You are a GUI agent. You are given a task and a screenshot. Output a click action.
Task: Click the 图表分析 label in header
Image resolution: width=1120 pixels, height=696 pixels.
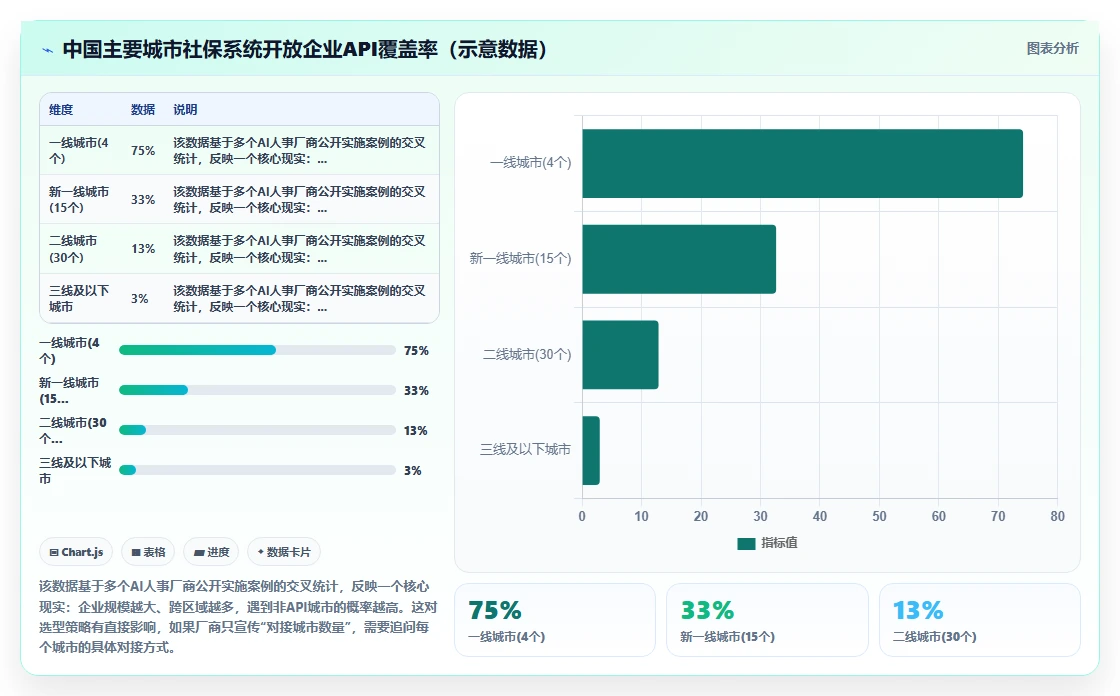[1052, 49]
